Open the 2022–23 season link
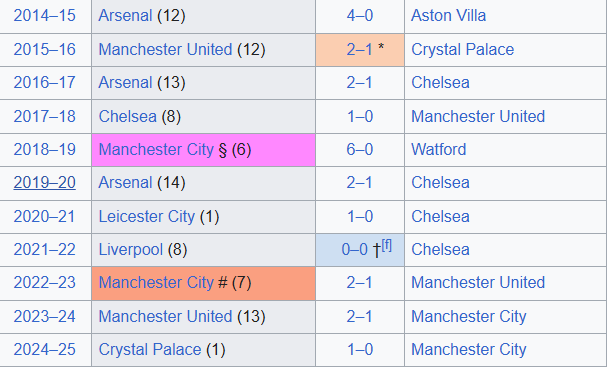The image size is (607, 368). [x=45, y=282]
